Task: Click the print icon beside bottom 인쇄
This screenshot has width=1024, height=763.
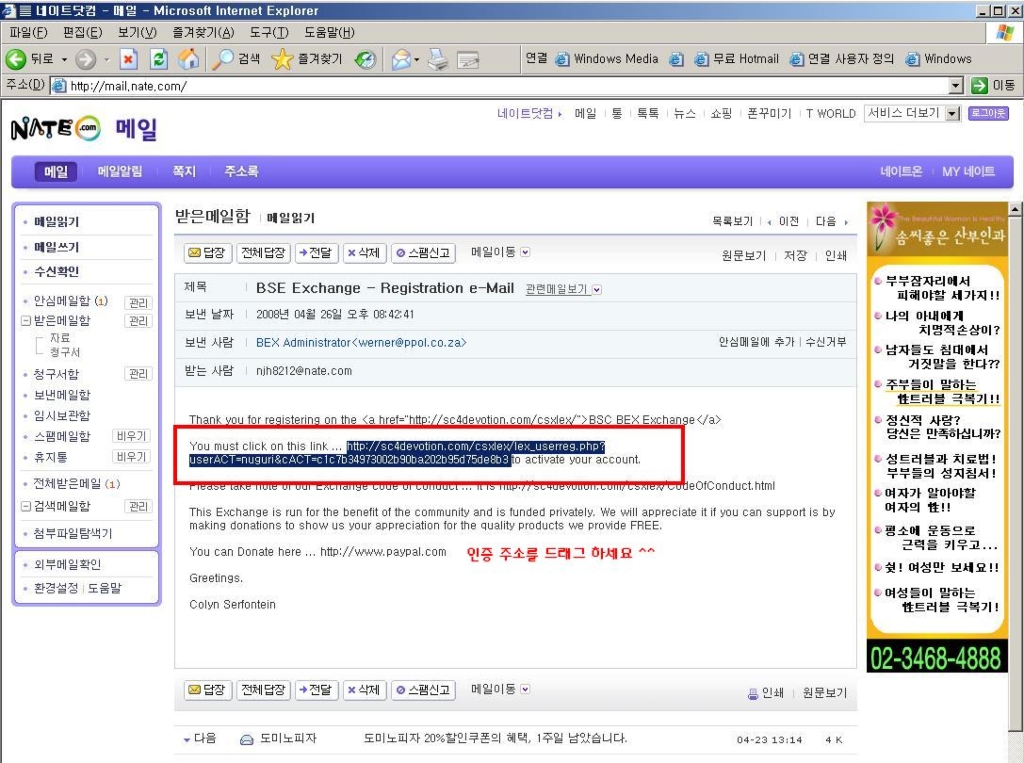Action: 752,693
